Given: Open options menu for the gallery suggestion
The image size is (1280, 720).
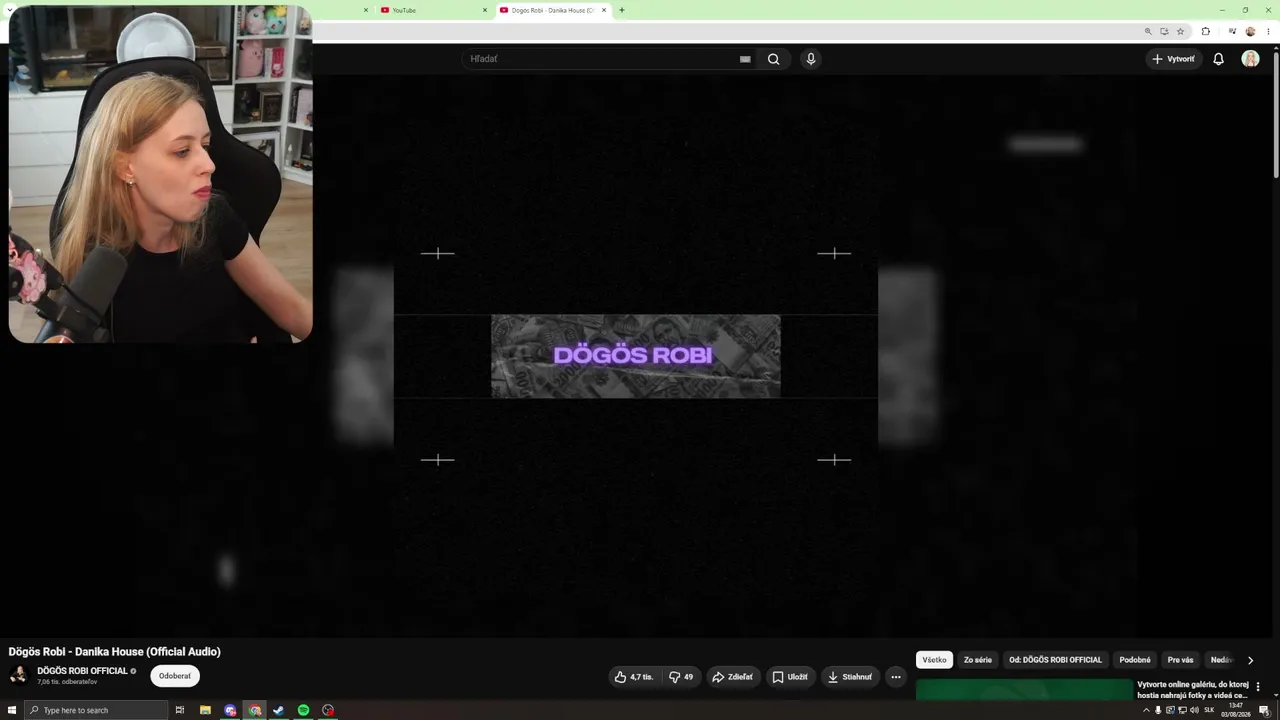Looking at the screenshot, I should (x=1258, y=687).
